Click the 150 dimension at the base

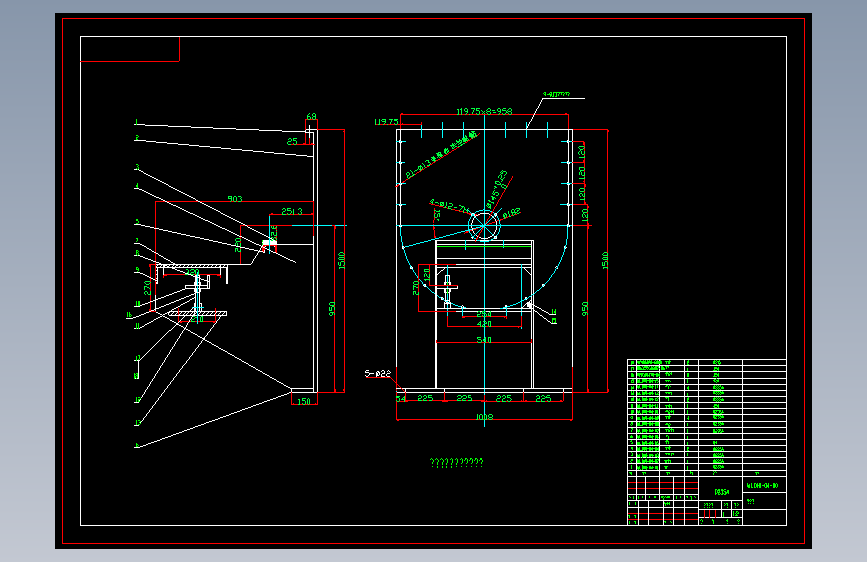point(304,402)
